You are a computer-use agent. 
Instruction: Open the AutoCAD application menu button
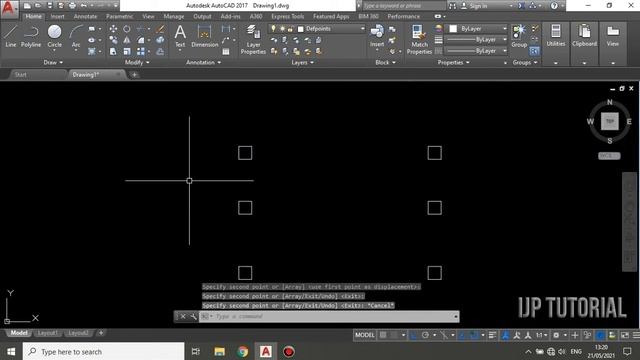9,9
